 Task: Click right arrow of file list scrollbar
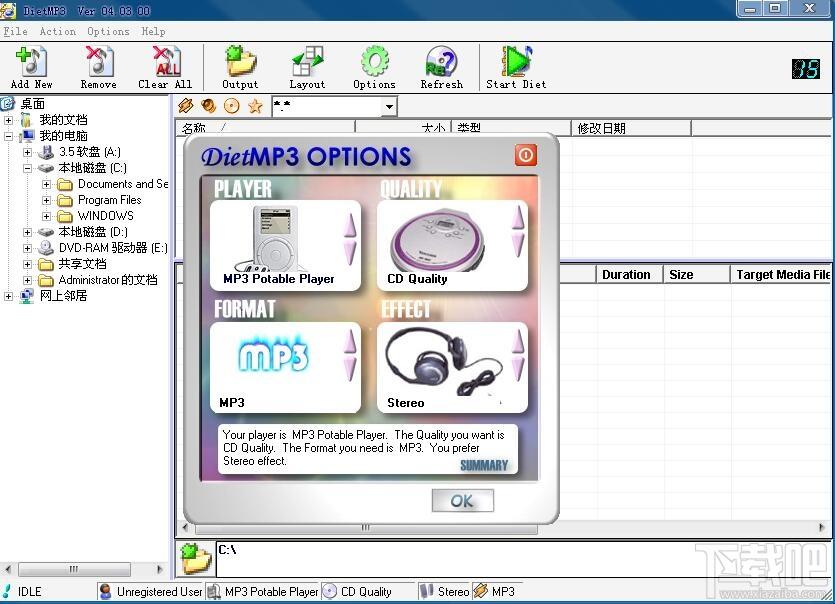tap(822, 528)
